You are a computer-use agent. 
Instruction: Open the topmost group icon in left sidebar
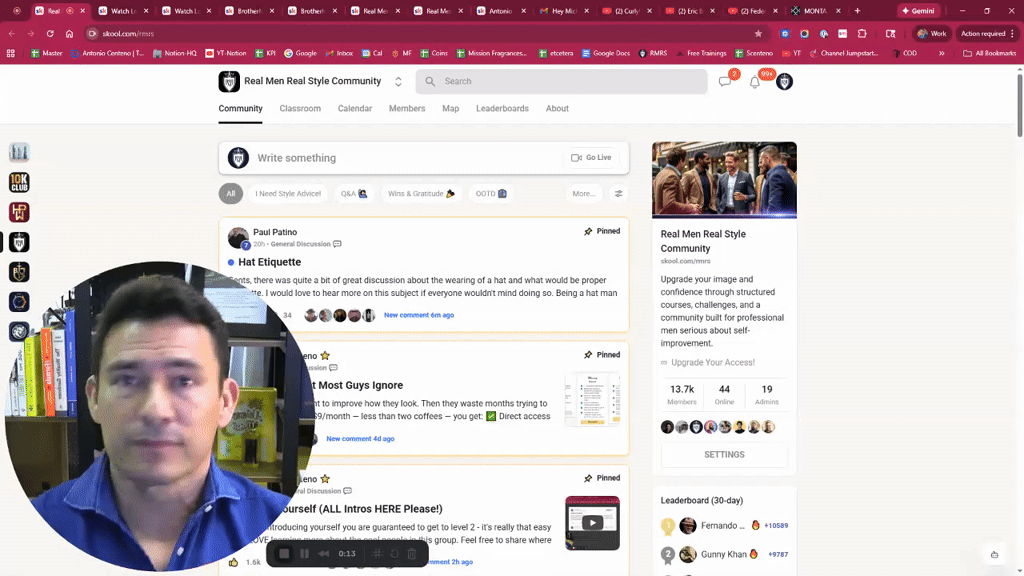(19, 152)
